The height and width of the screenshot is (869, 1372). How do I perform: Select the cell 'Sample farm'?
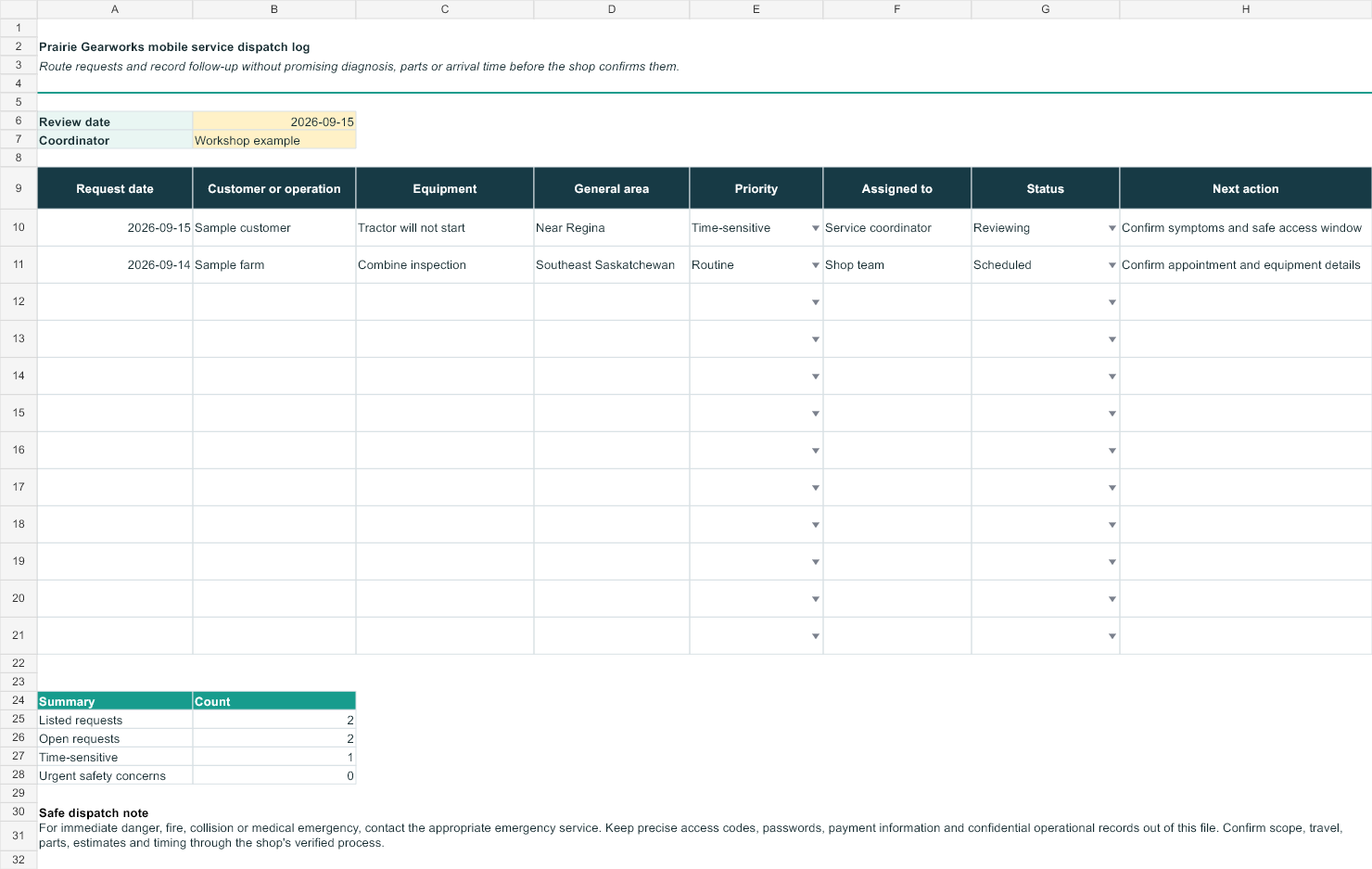pos(274,264)
